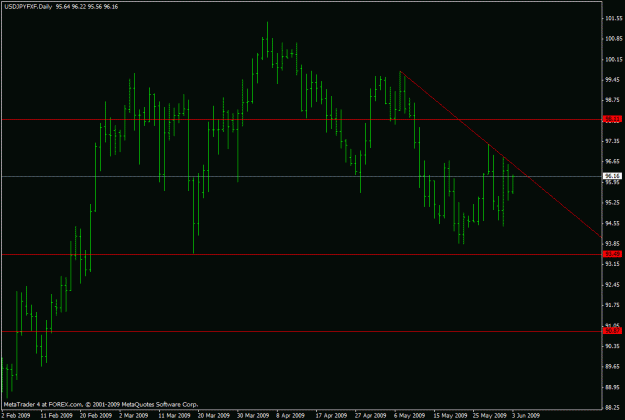This screenshot has height=420, width=625.
Task: Click the 101.55 price axis label
Action: coord(614,18)
